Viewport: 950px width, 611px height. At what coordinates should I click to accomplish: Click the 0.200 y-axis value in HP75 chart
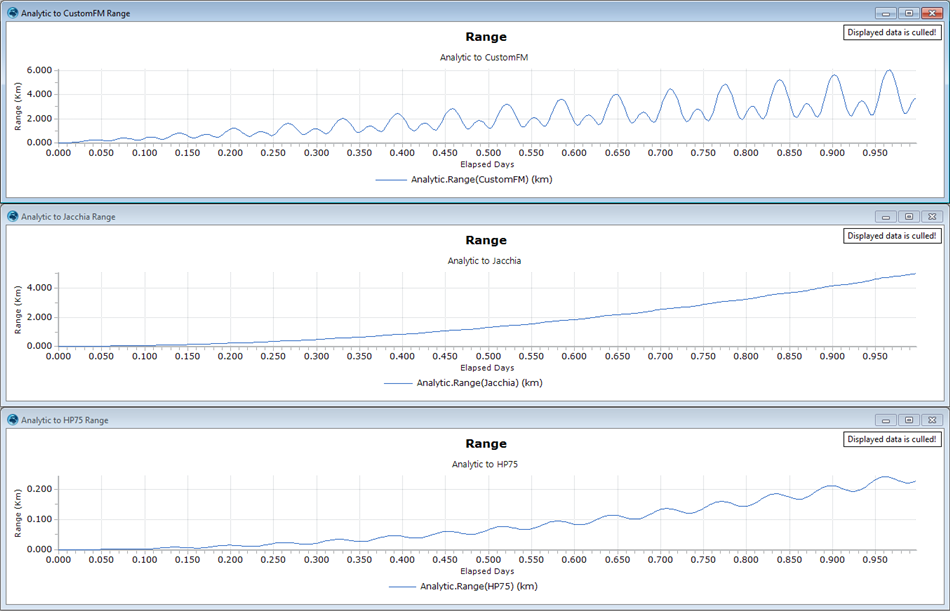pos(39,489)
